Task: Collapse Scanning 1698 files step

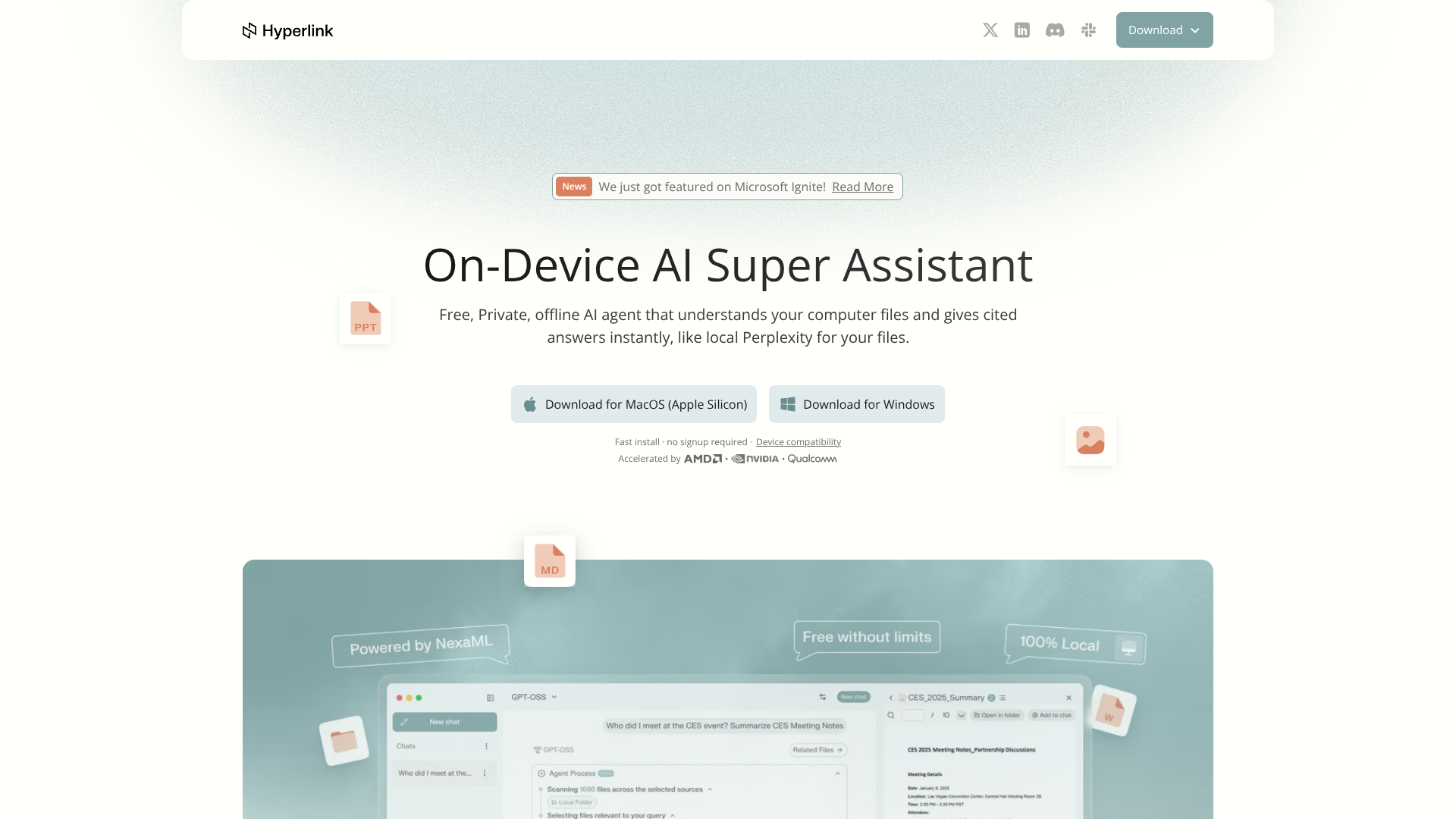Action: coord(710,789)
